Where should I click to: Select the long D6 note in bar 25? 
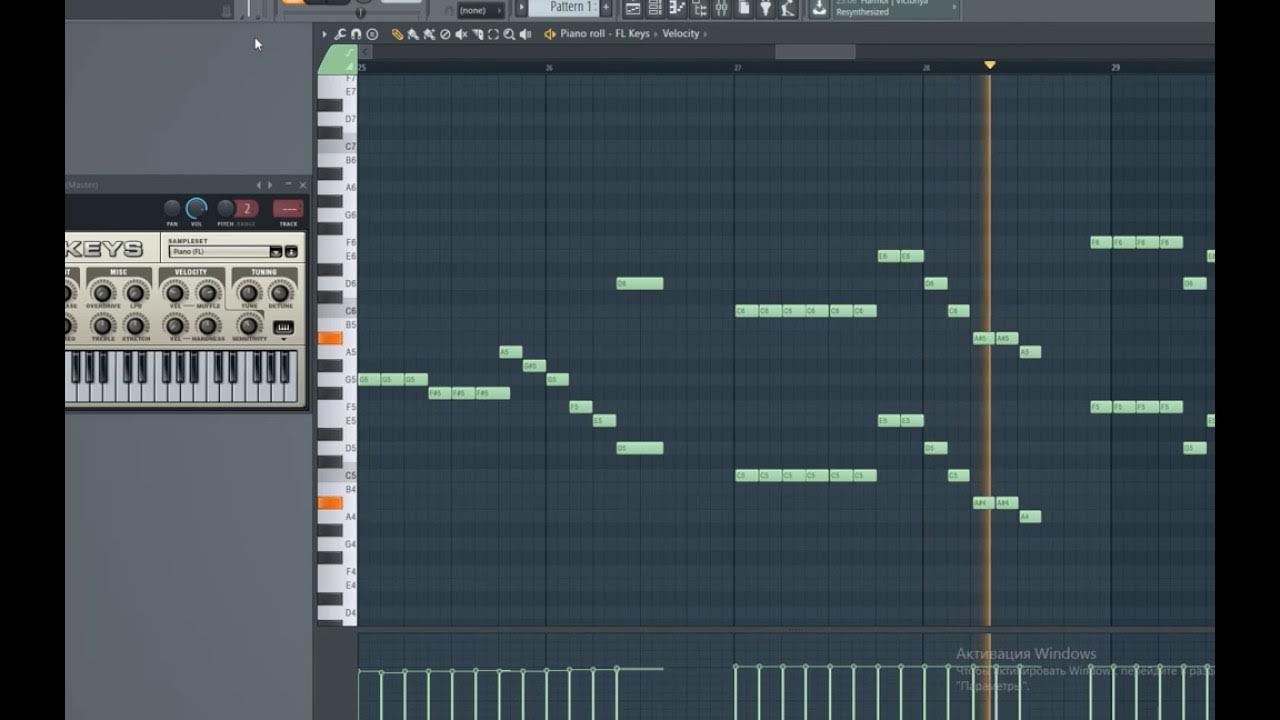pos(640,284)
